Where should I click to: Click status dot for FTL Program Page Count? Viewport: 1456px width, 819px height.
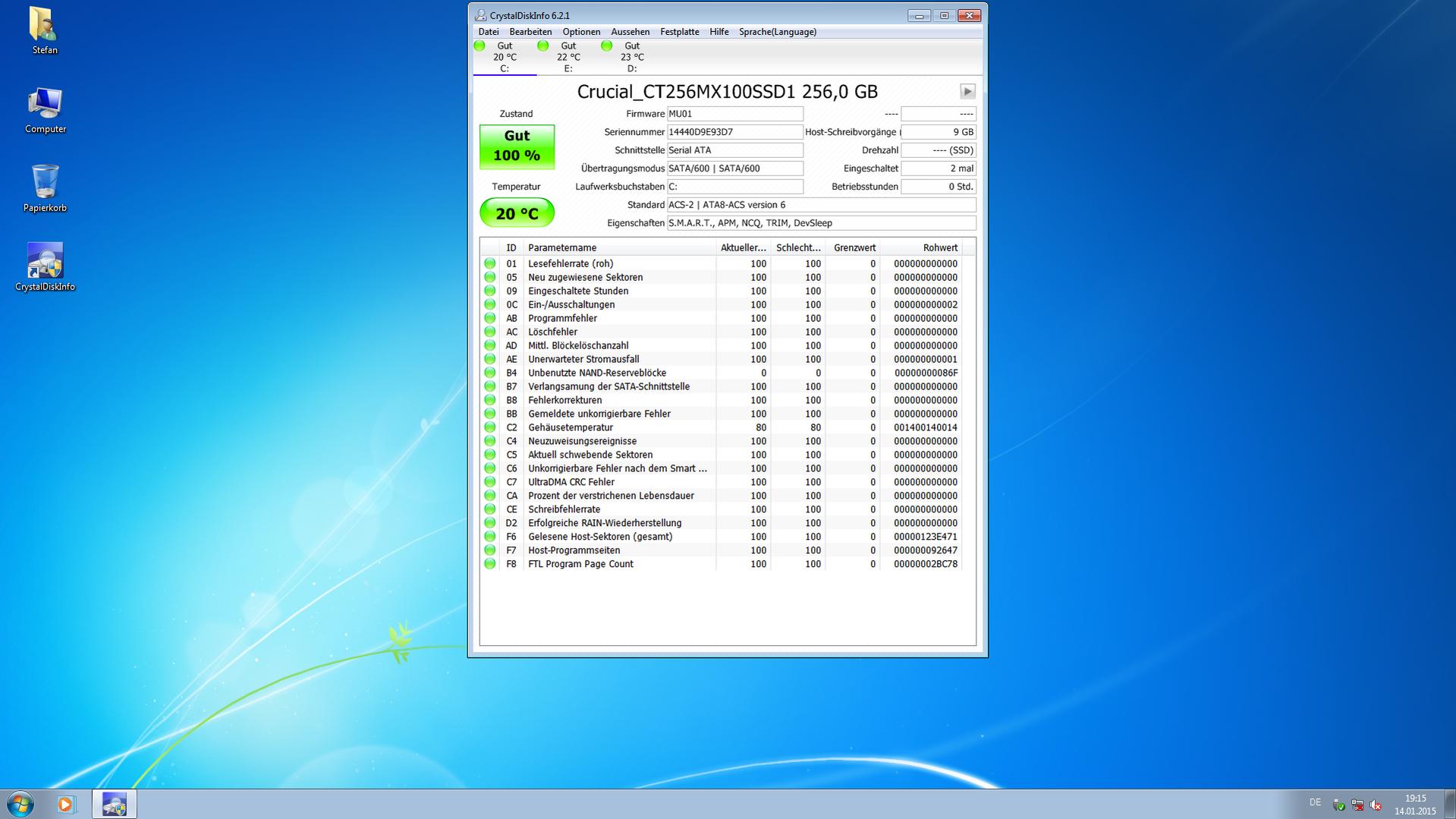pyautogui.click(x=490, y=564)
